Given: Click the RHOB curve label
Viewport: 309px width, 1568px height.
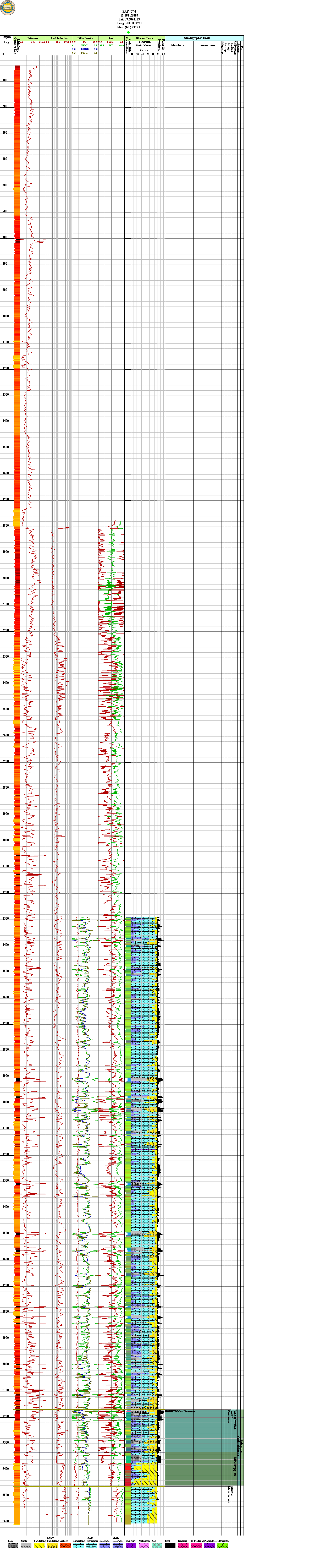Looking at the screenshot, I should (x=85, y=49).
